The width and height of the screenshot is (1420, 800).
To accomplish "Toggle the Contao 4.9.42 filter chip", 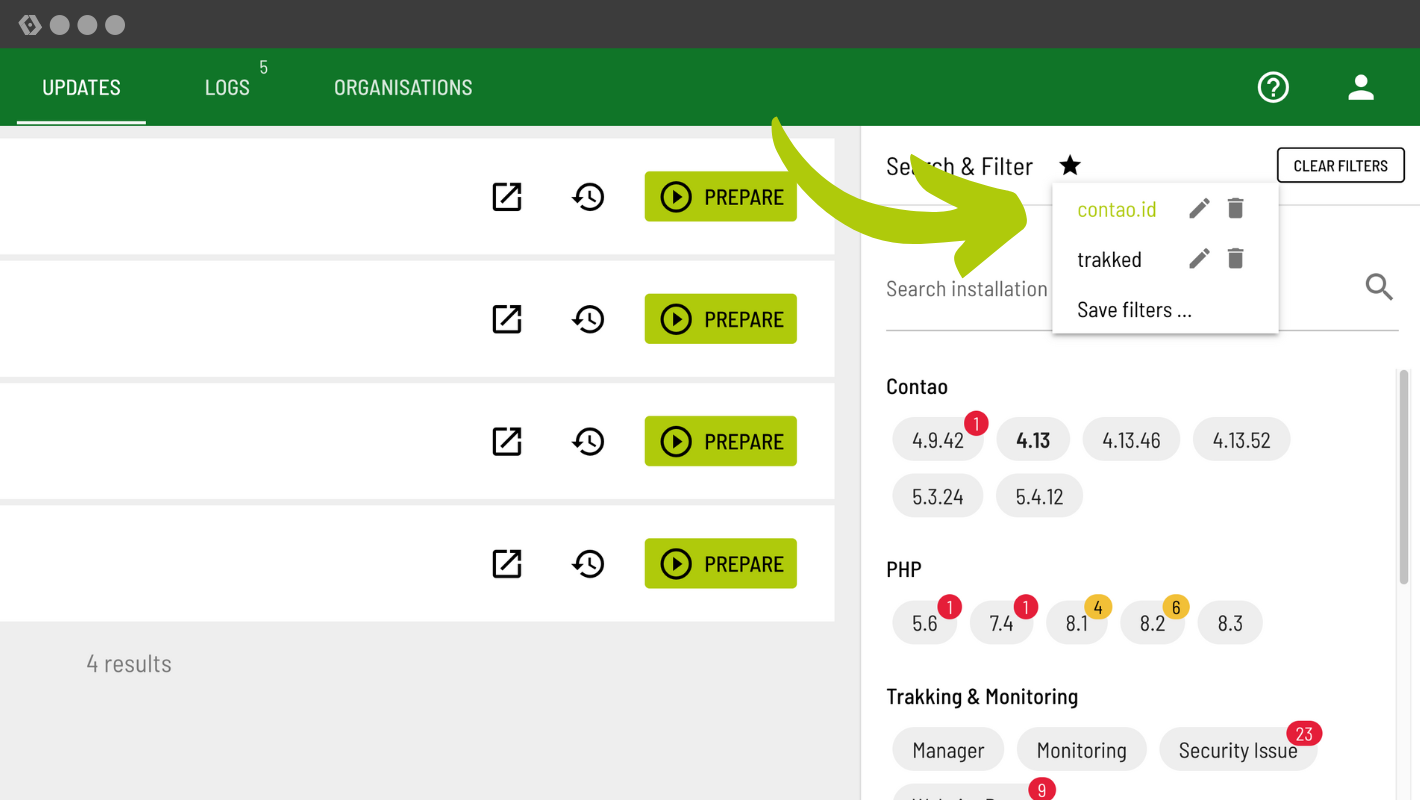I will point(937,441).
